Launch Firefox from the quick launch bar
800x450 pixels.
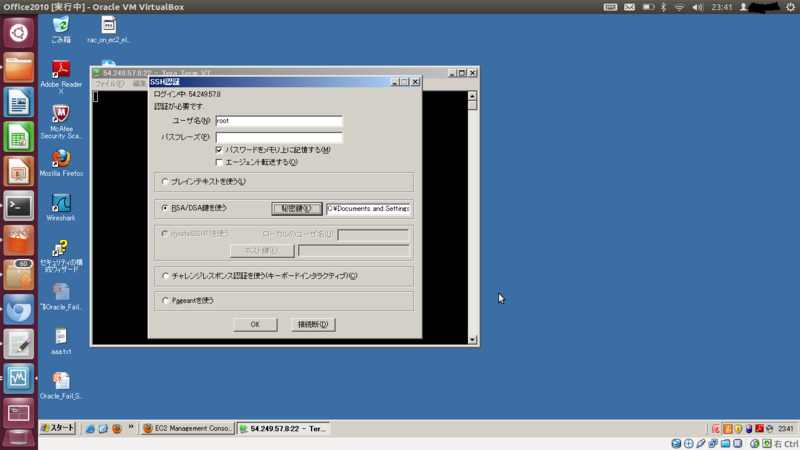(117, 429)
